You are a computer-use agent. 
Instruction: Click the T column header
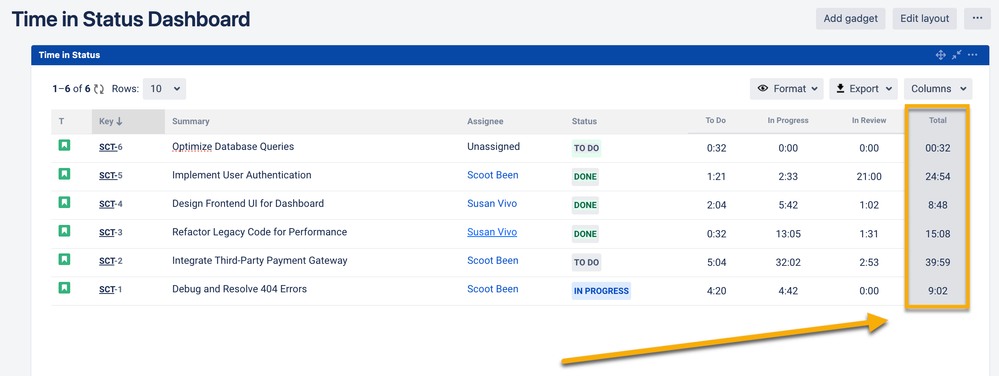click(x=62, y=121)
